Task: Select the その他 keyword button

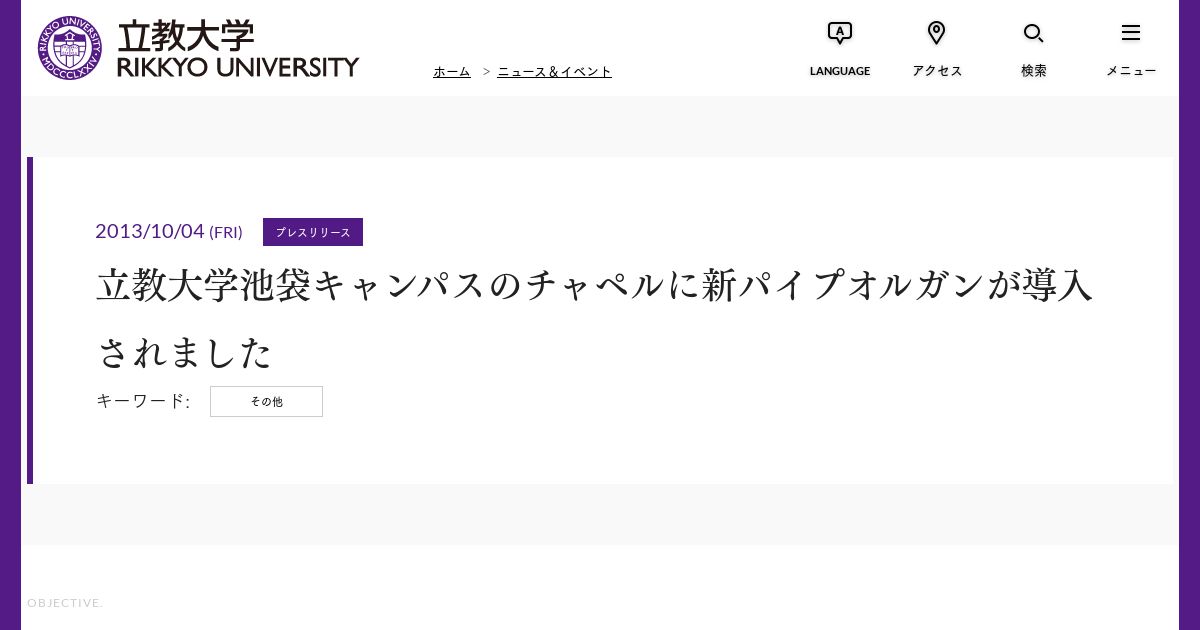Action: click(266, 401)
